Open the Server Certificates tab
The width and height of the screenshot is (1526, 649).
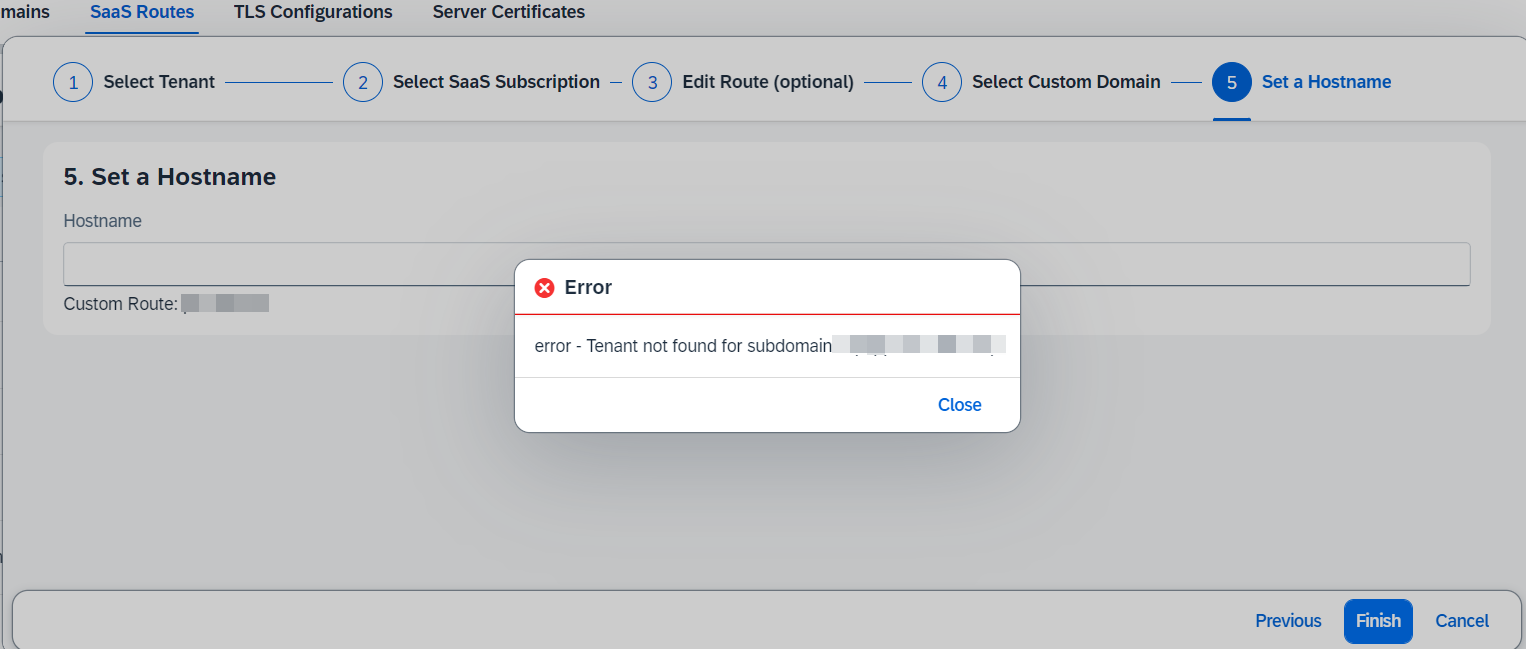click(x=509, y=12)
